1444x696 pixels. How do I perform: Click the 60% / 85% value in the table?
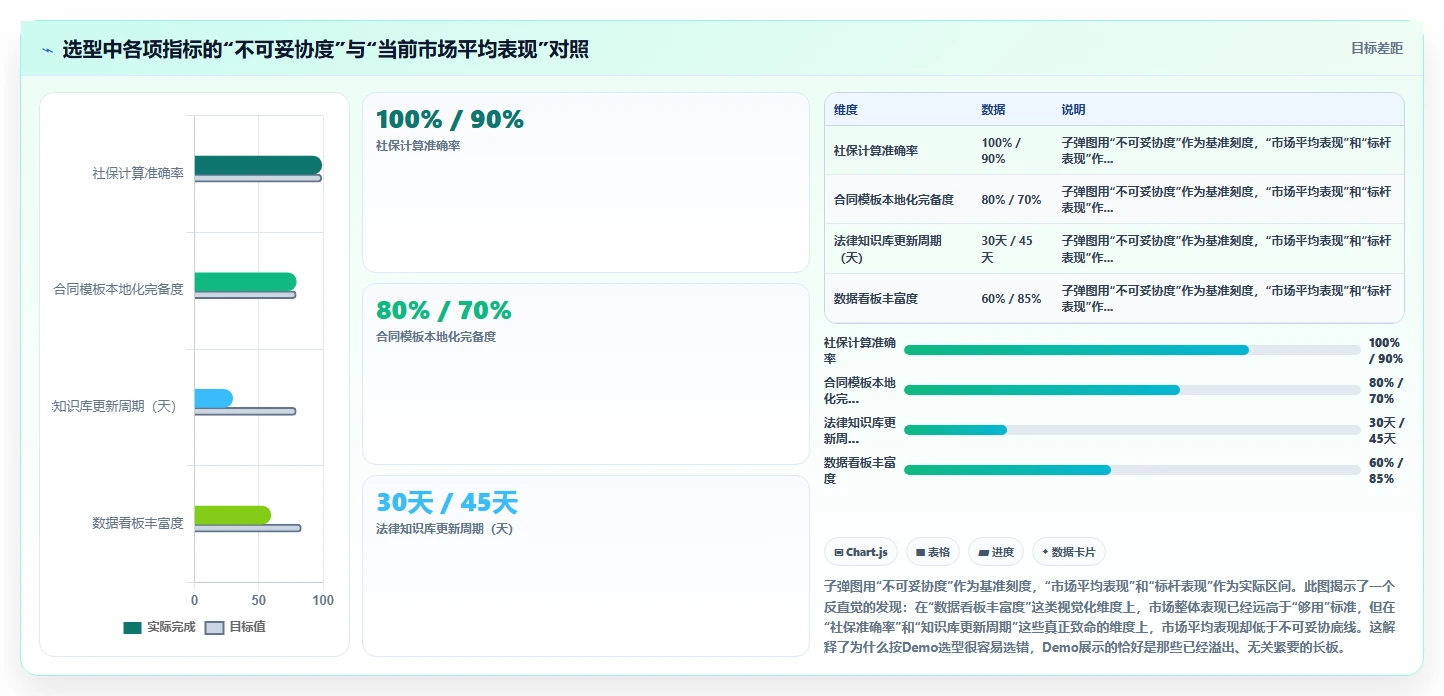[x=1011, y=299]
